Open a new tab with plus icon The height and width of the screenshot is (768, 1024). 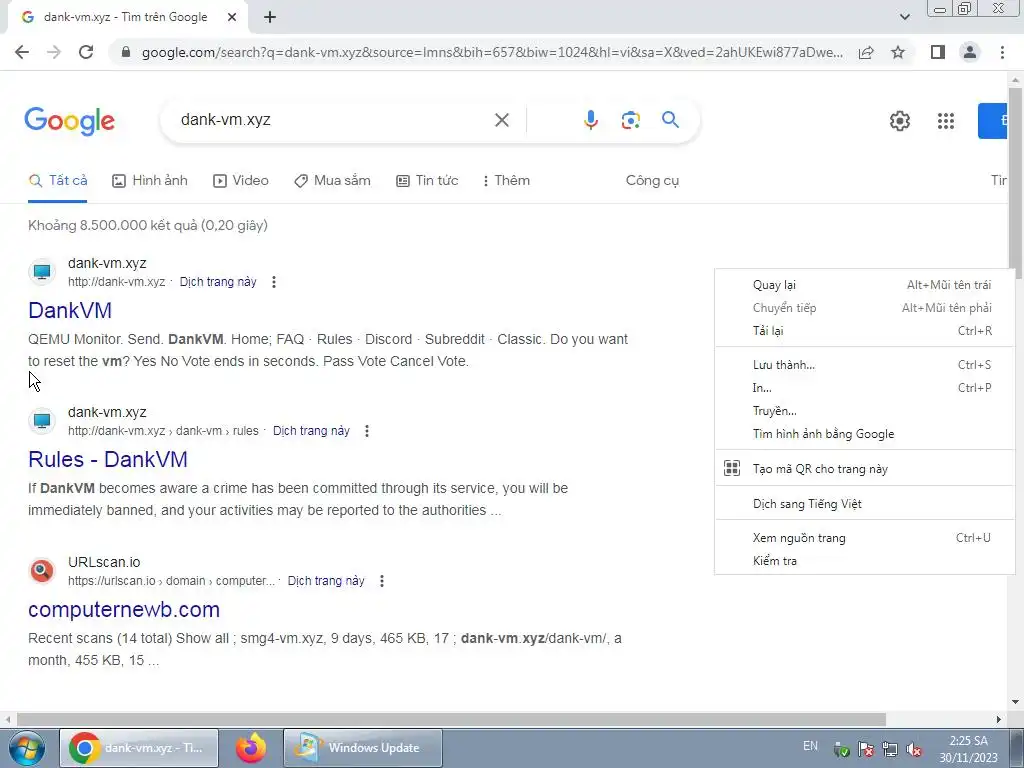[x=270, y=17]
